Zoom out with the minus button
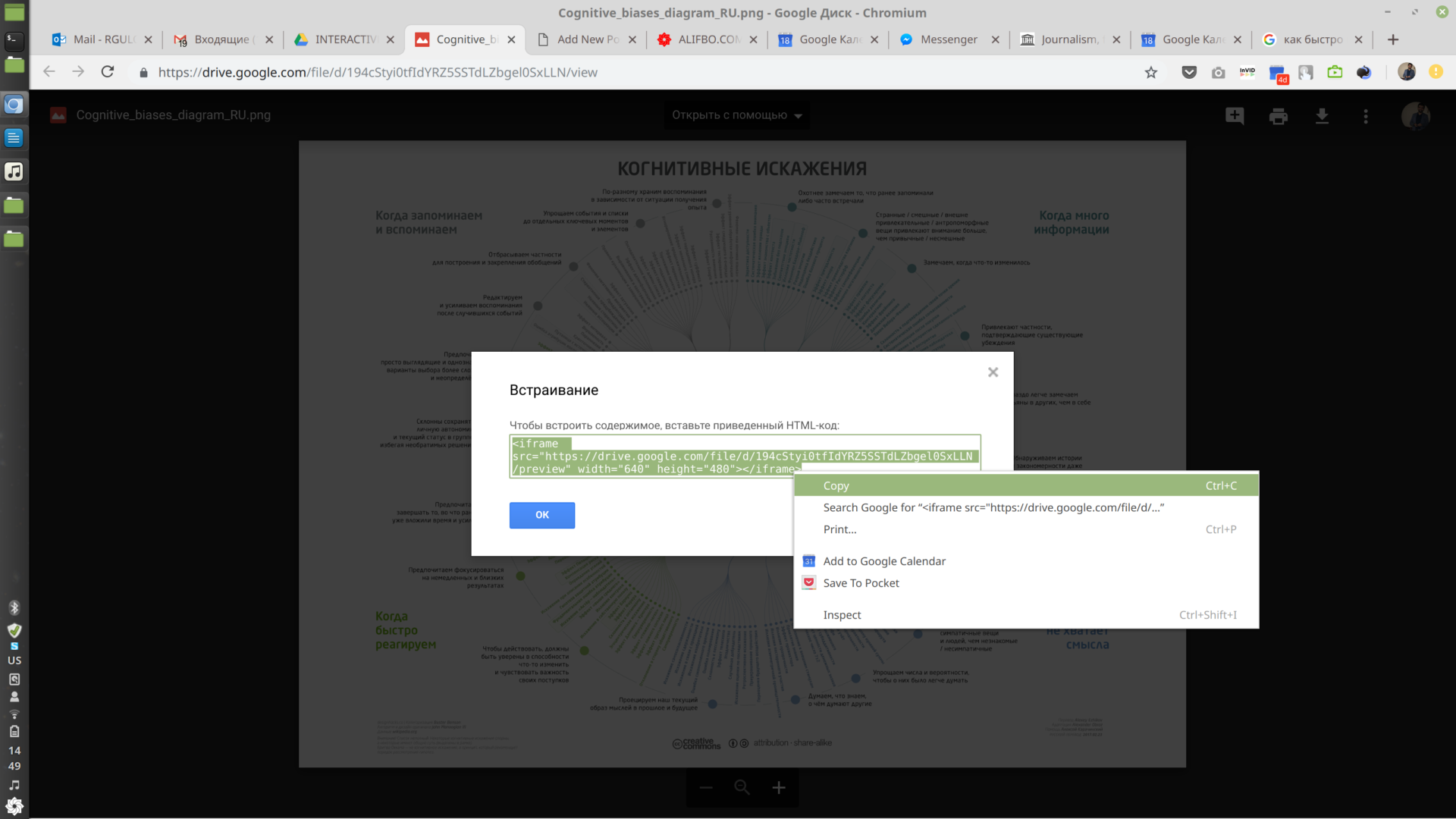Image resolution: width=1456 pixels, height=819 pixels. coord(706,788)
